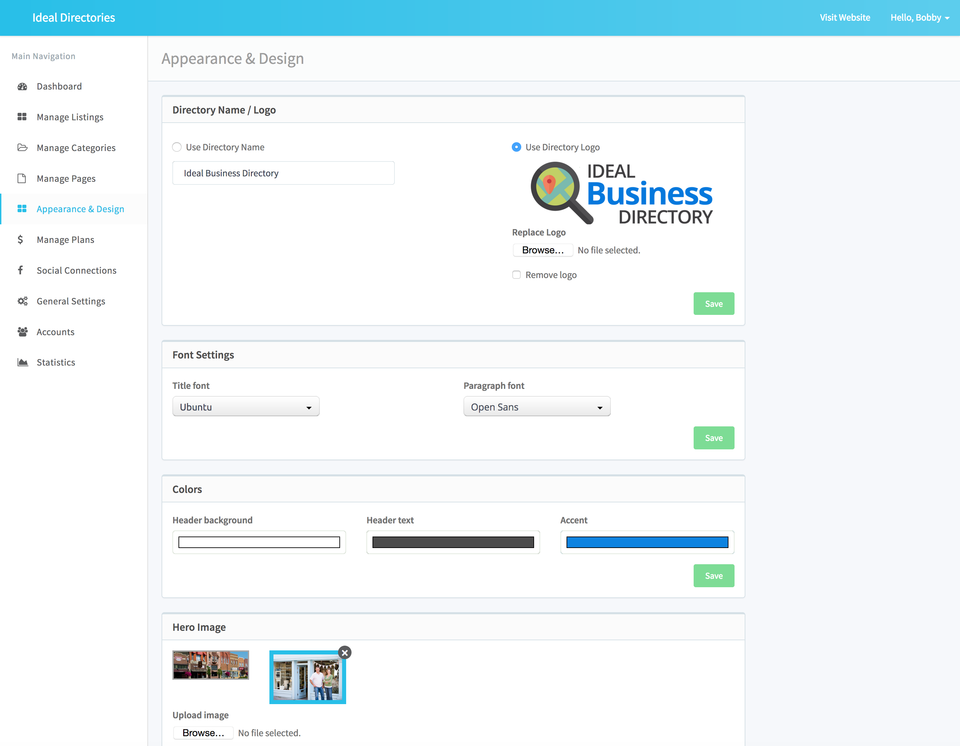
Task: Browse for a hero image upload
Action: pyautogui.click(x=203, y=733)
